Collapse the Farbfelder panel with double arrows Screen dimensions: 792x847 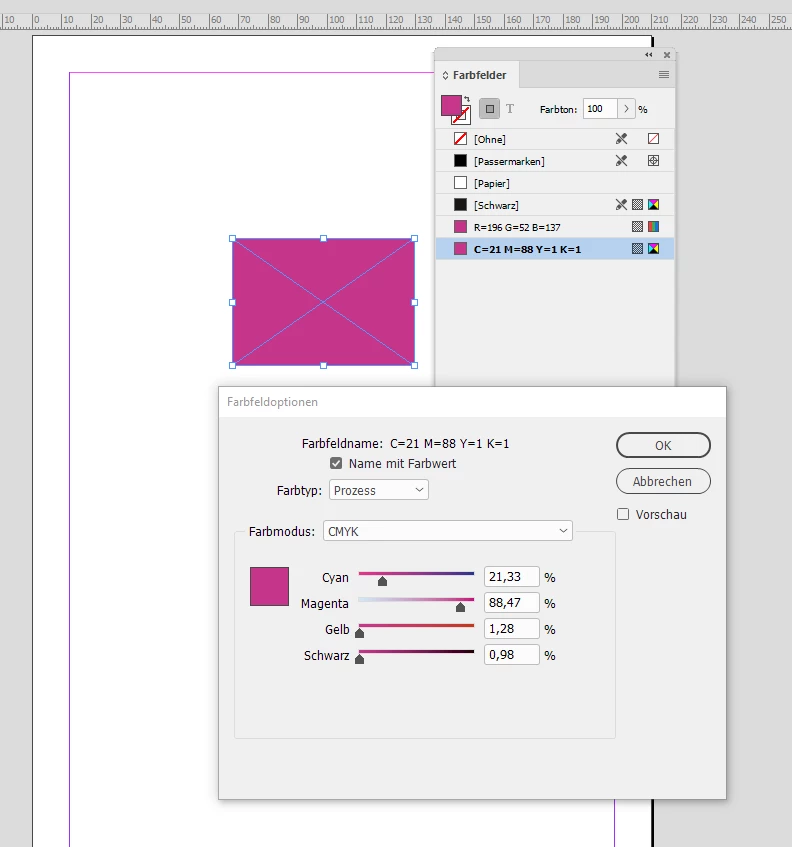click(648, 55)
